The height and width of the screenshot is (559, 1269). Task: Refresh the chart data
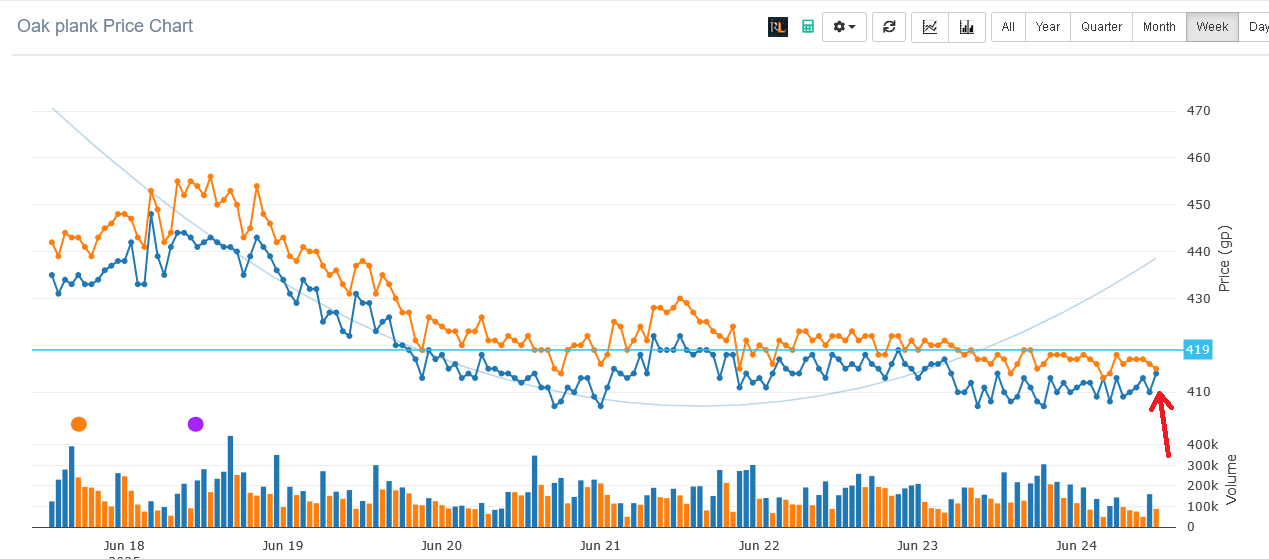pyautogui.click(x=889, y=27)
